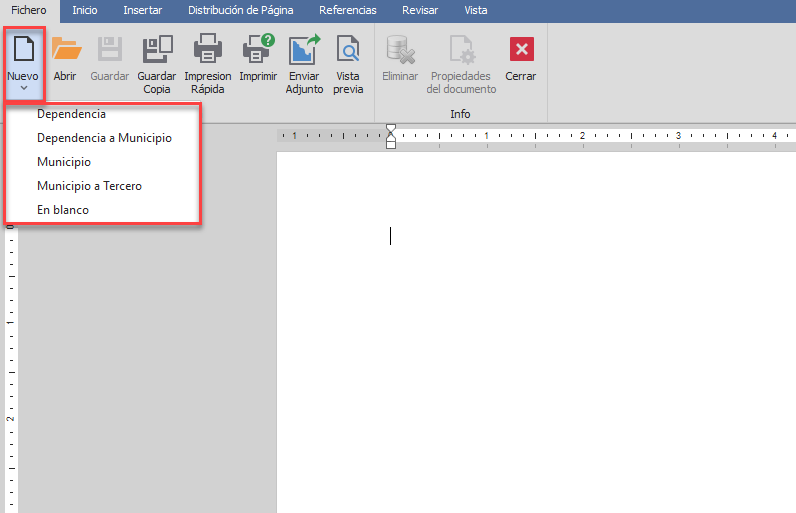Choose Dependencia a Municipio template
The image size is (796, 513).
(x=103, y=138)
